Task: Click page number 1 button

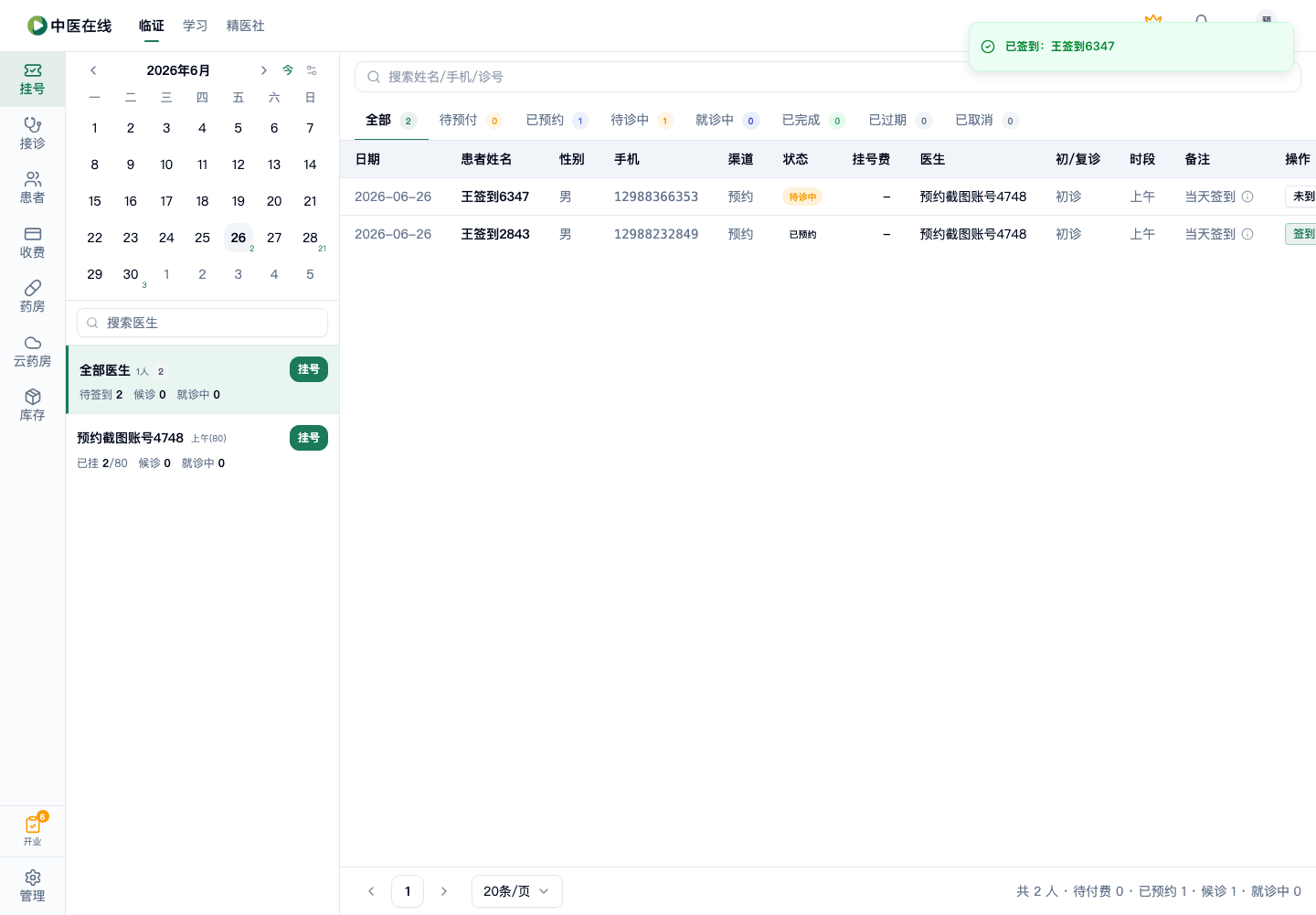Action: 408,891
